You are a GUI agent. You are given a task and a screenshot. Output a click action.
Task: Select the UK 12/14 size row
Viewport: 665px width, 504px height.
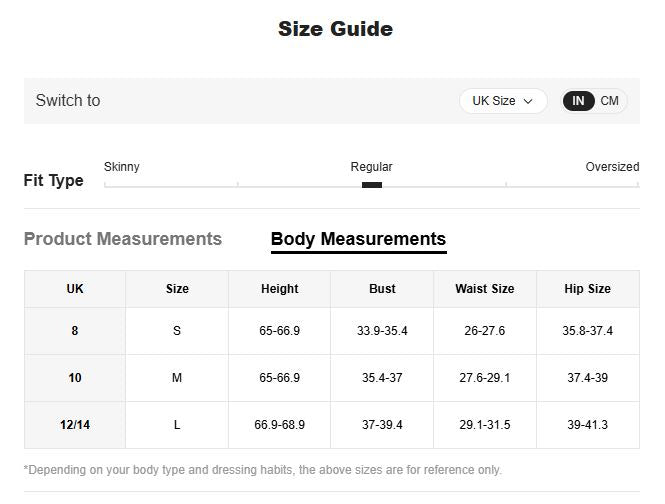click(75, 425)
